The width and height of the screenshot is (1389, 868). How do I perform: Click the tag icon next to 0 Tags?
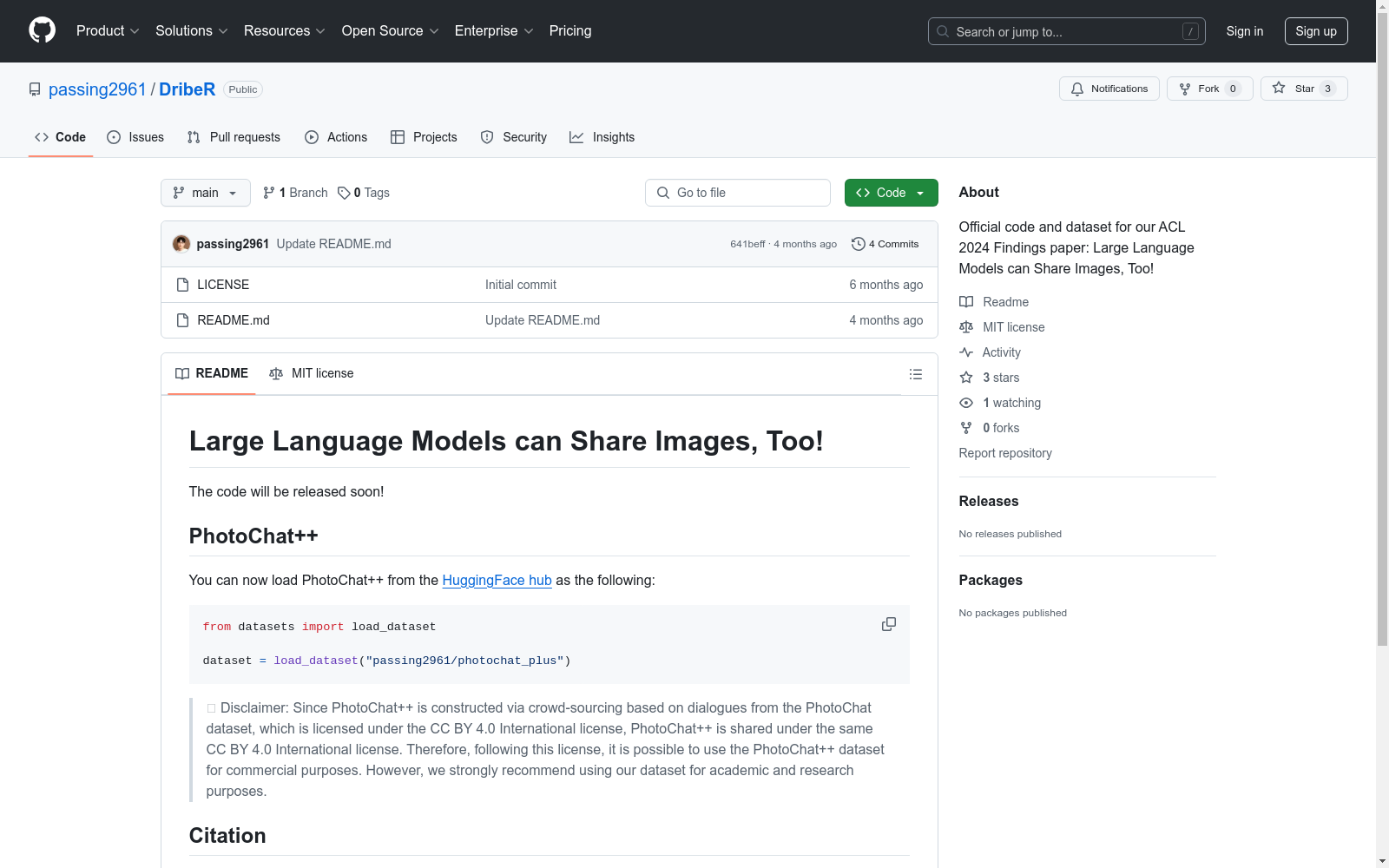pos(344,193)
